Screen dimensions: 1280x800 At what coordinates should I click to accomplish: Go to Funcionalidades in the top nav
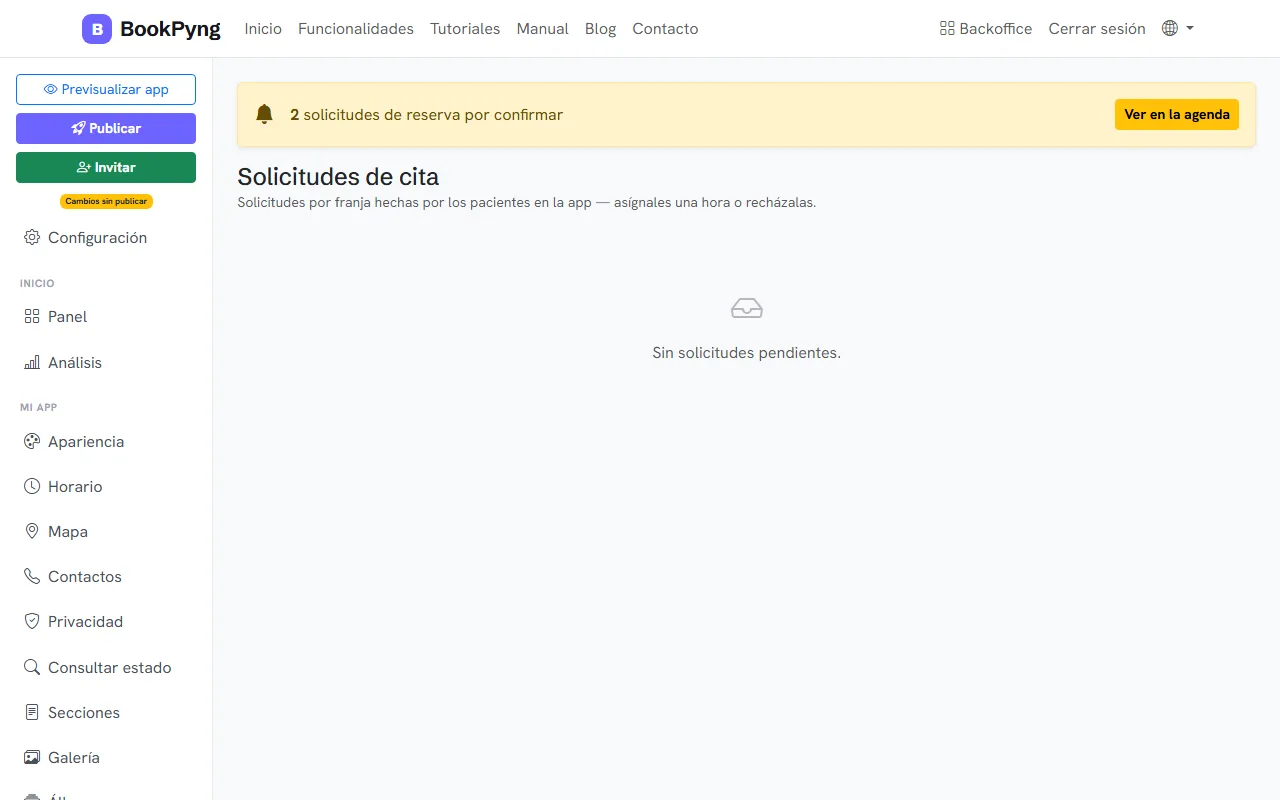(356, 29)
